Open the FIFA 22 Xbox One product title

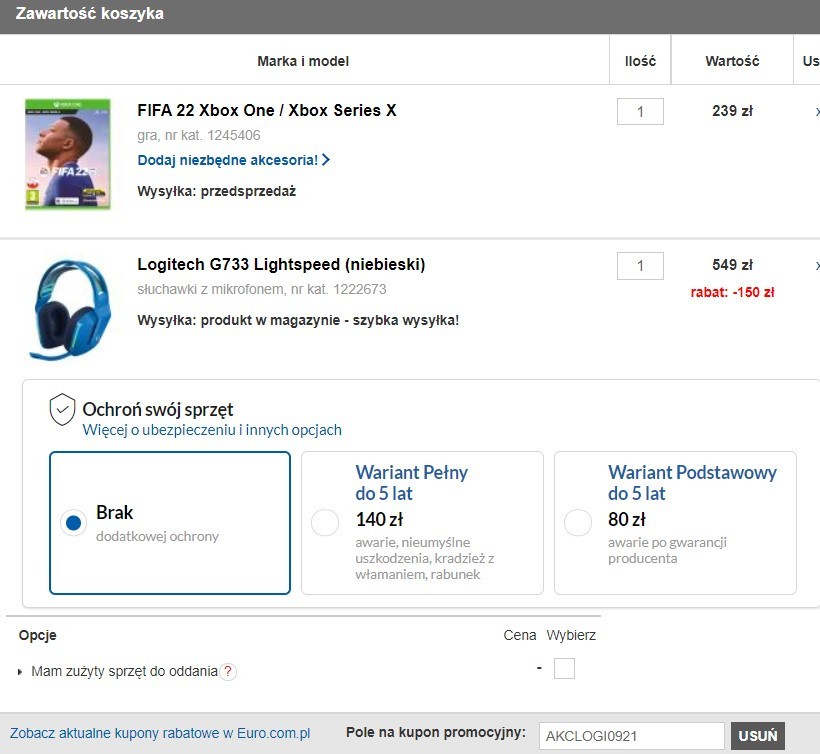pos(267,110)
